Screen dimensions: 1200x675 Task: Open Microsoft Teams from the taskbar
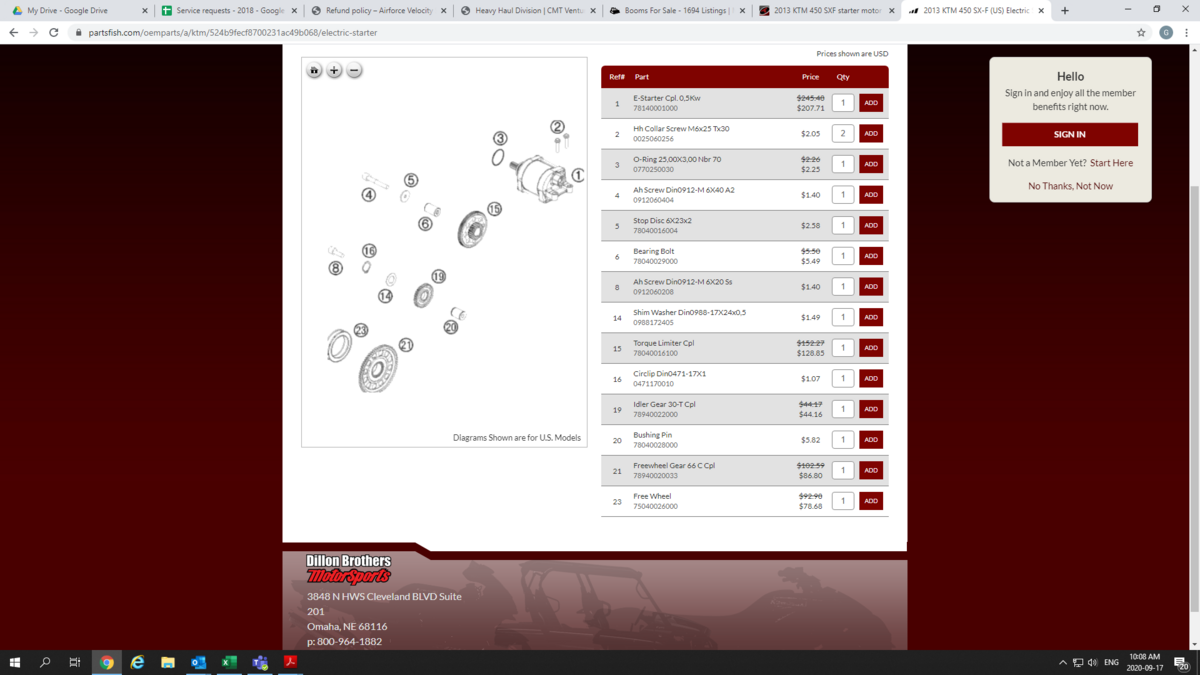[x=260, y=662]
